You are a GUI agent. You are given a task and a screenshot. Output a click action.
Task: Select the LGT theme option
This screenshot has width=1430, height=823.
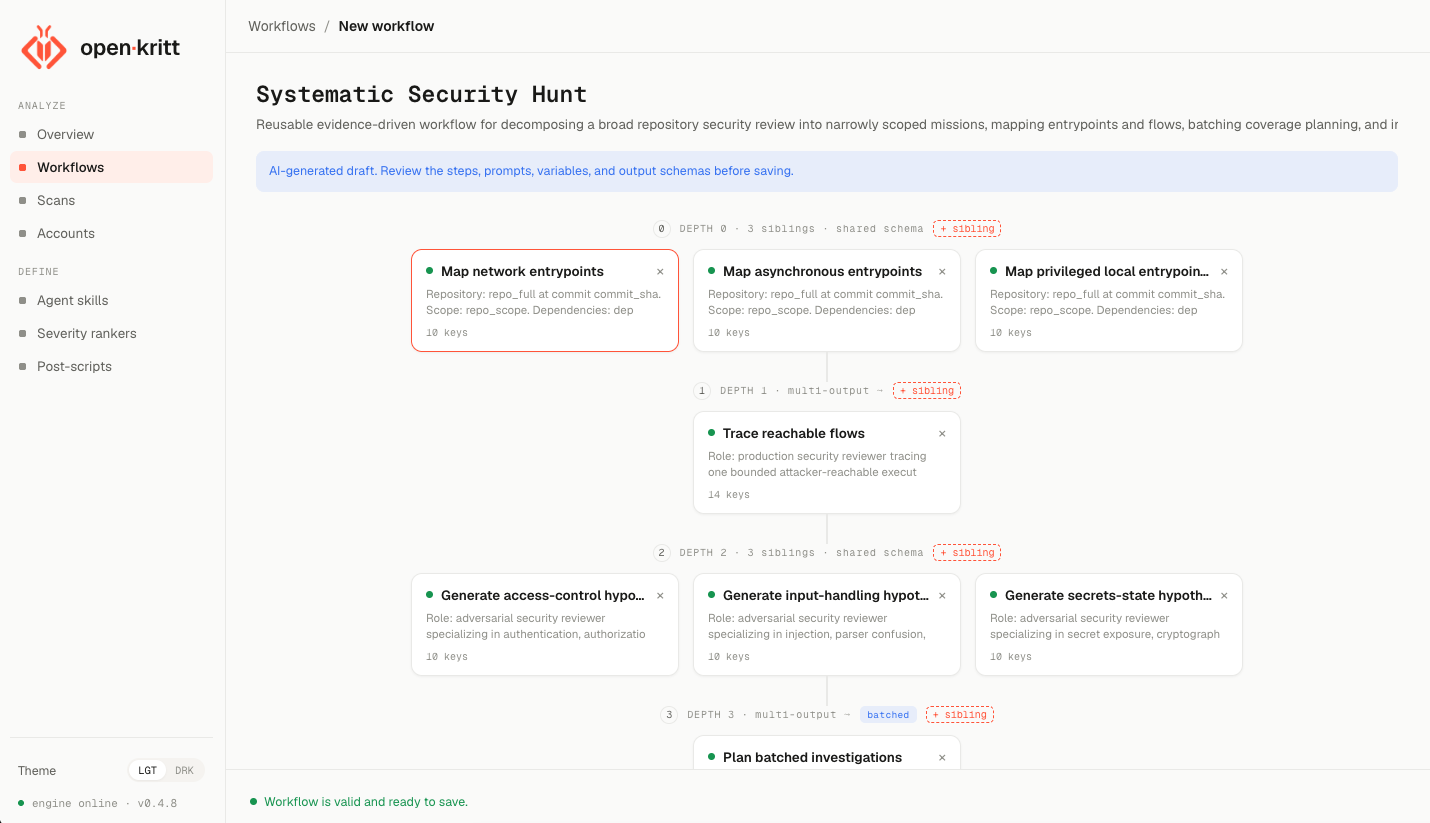[148, 771]
